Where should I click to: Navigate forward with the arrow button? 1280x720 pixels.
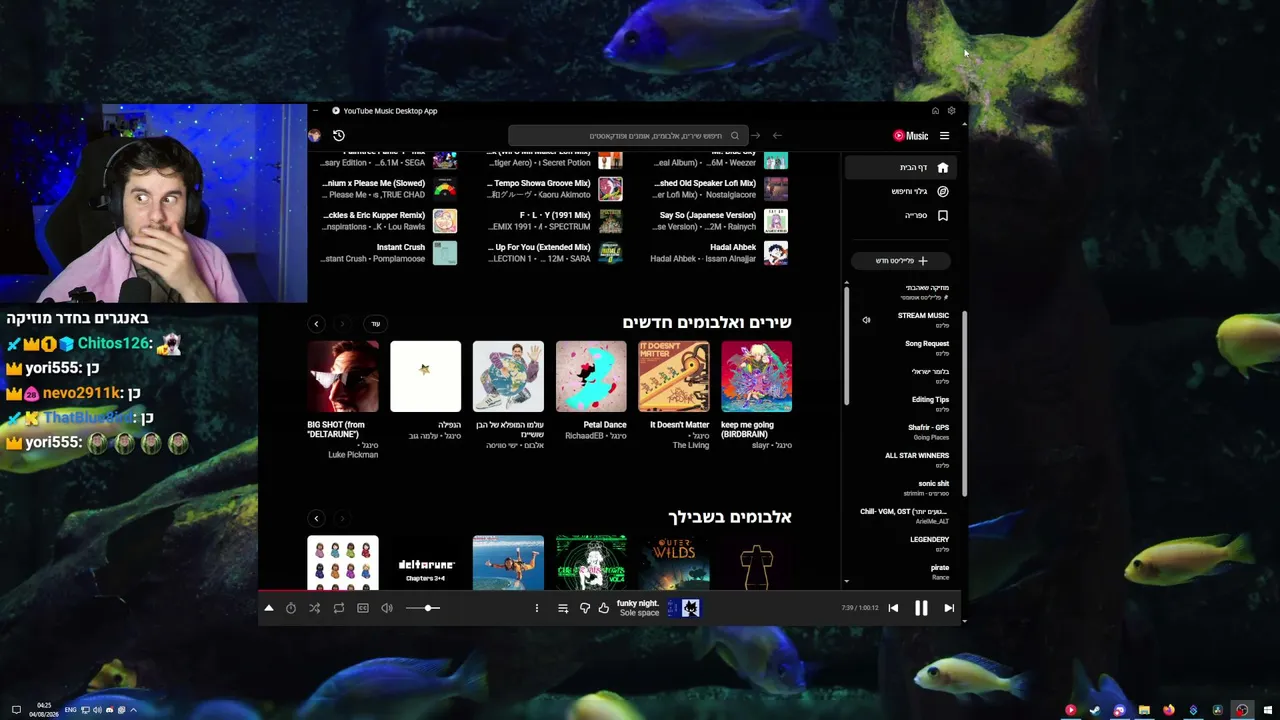click(755, 136)
